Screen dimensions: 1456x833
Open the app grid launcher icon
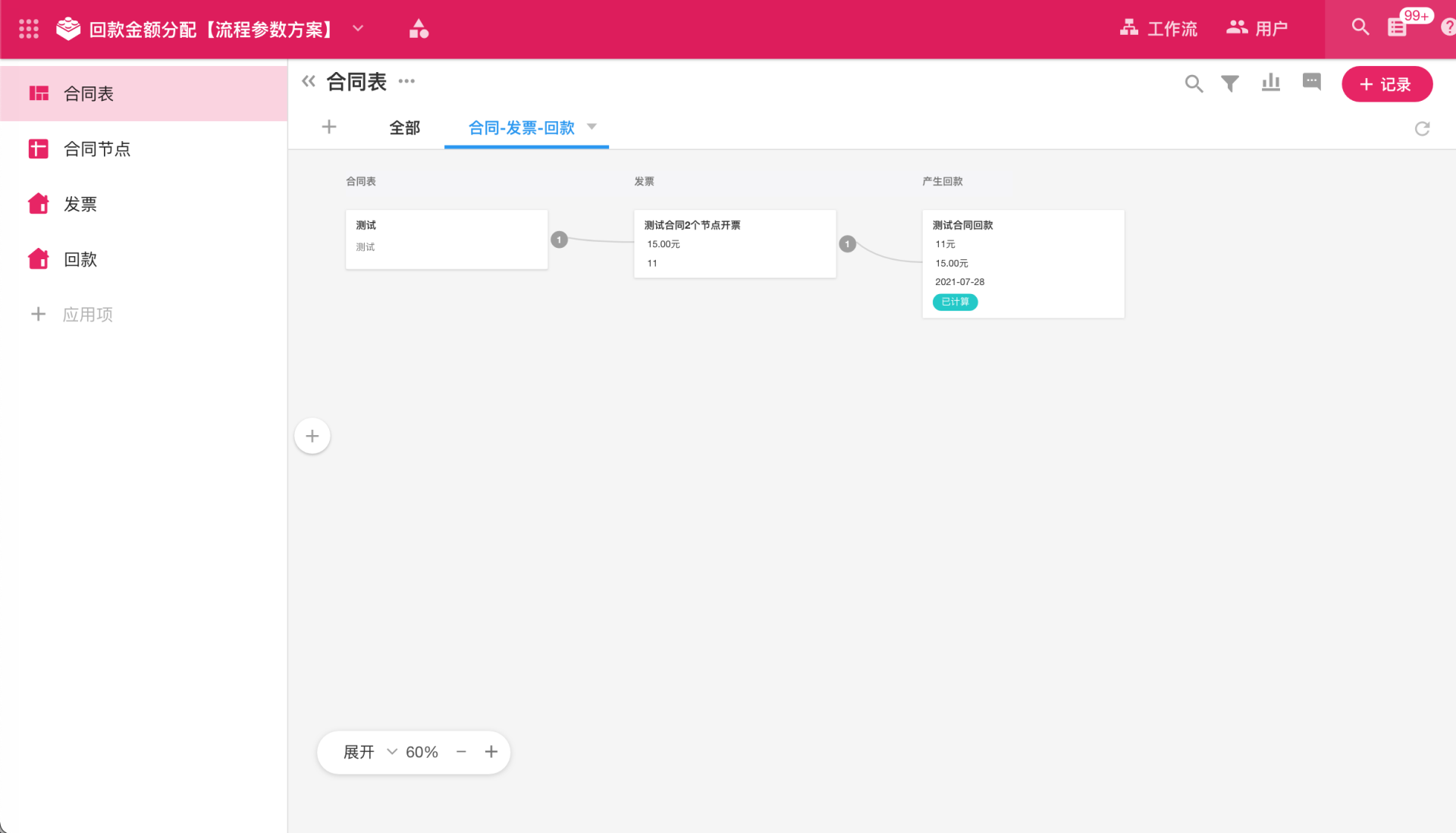[x=29, y=29]
